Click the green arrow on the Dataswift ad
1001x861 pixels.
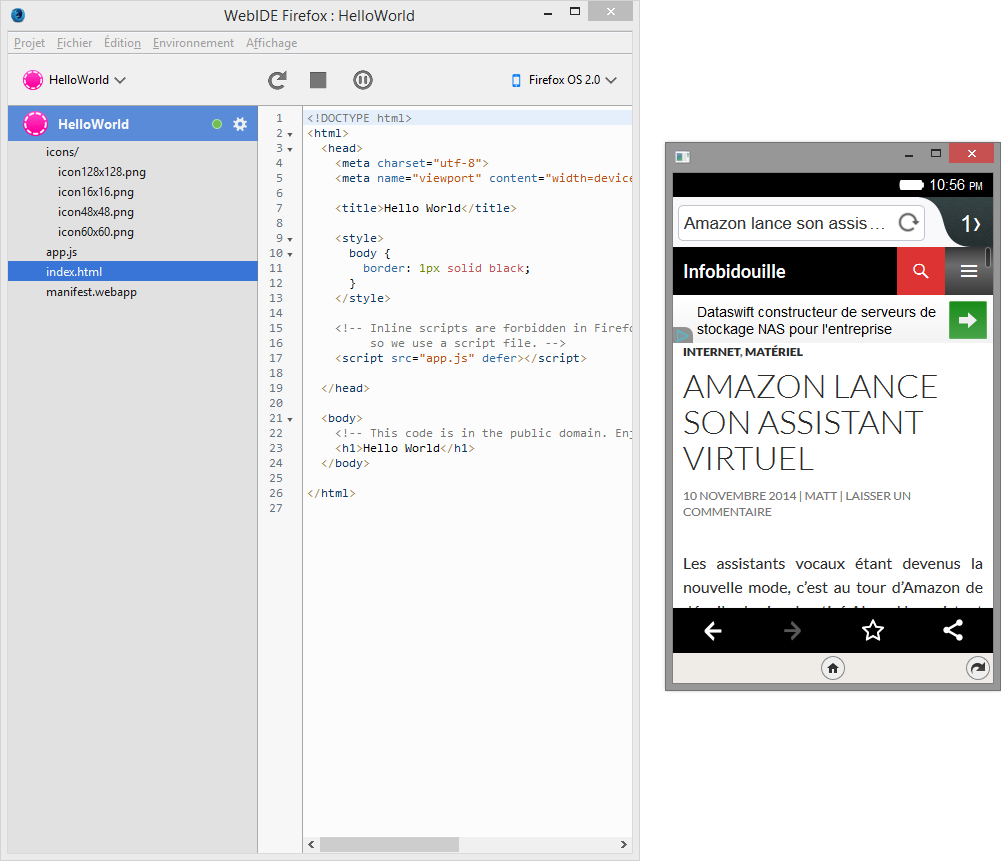coord(968,320)
